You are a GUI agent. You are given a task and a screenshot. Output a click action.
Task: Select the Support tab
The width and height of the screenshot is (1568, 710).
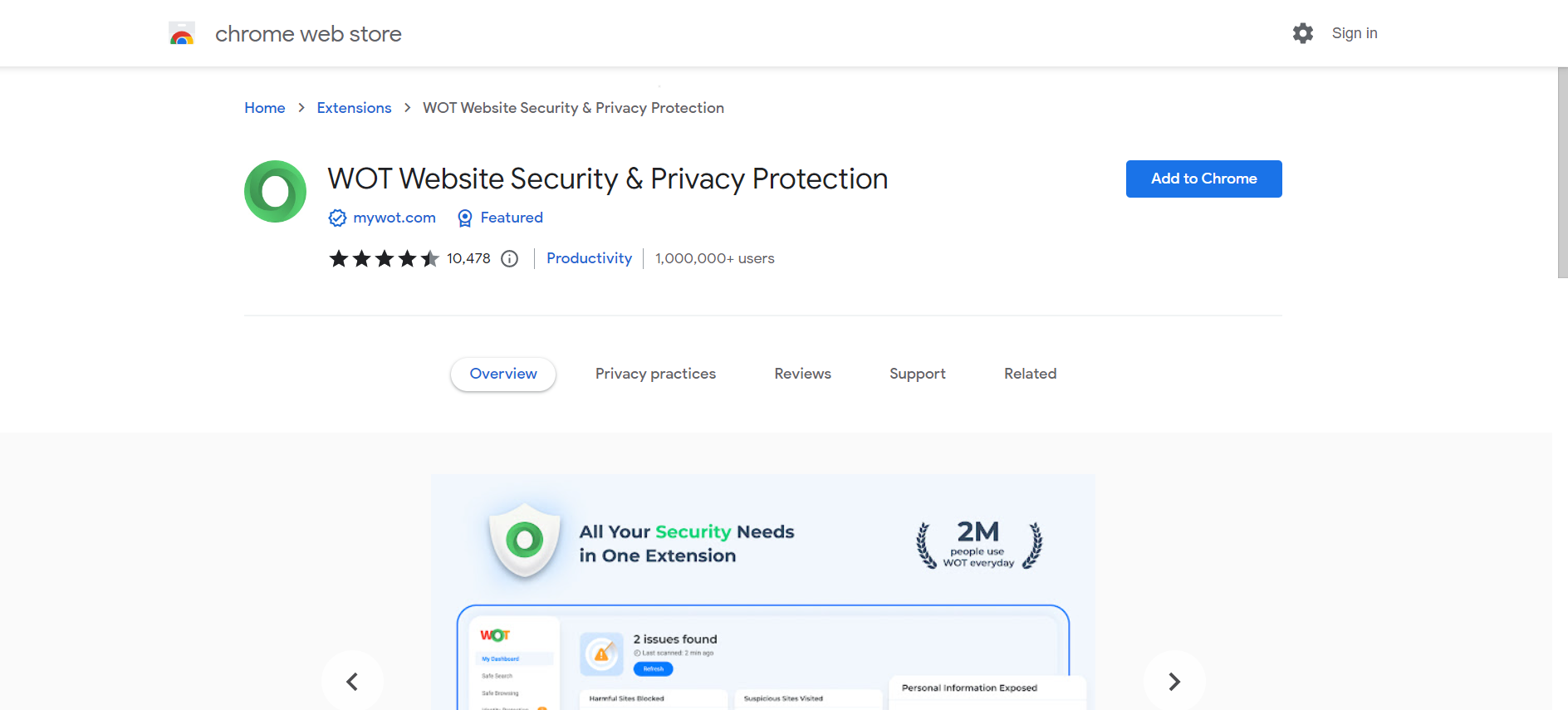point(917,374)
